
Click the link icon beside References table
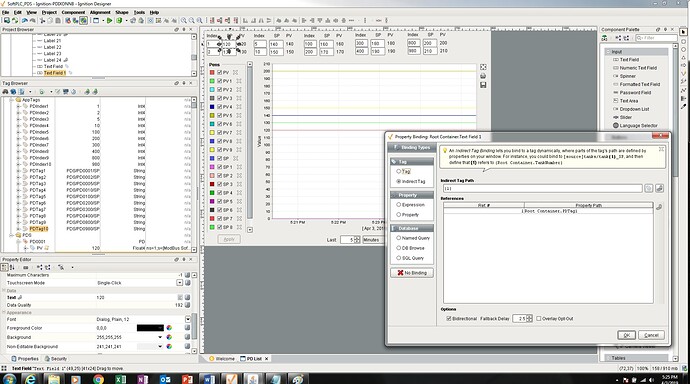pos(659,207)
